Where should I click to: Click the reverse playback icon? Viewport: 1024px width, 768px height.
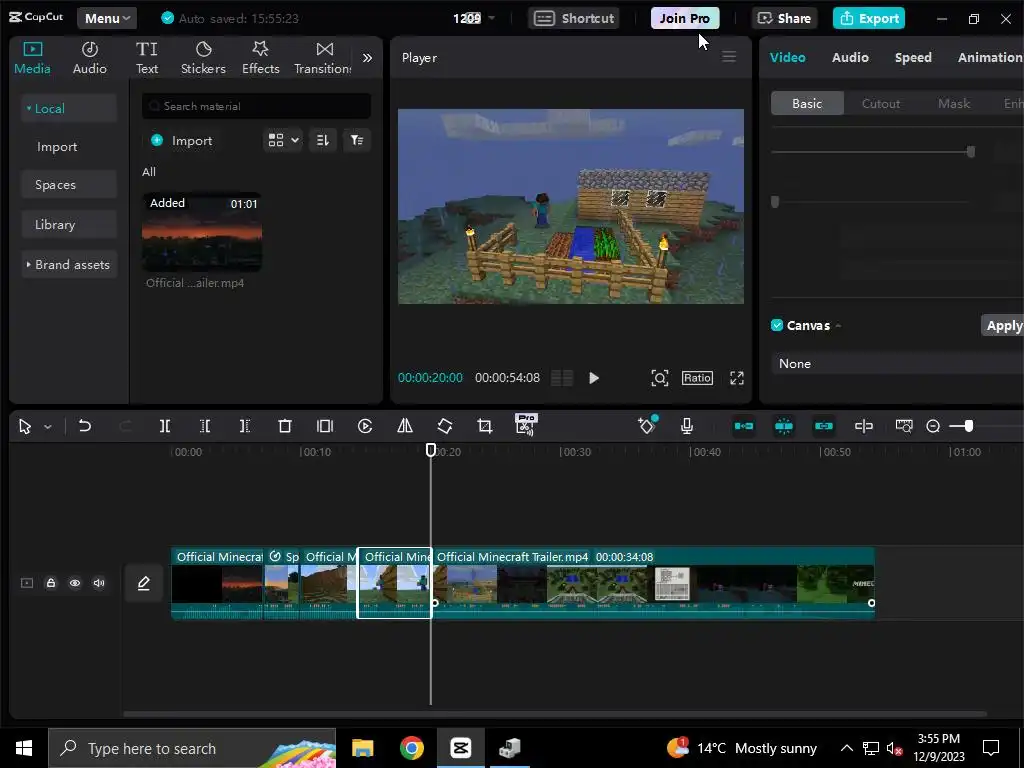pos(365,426)
